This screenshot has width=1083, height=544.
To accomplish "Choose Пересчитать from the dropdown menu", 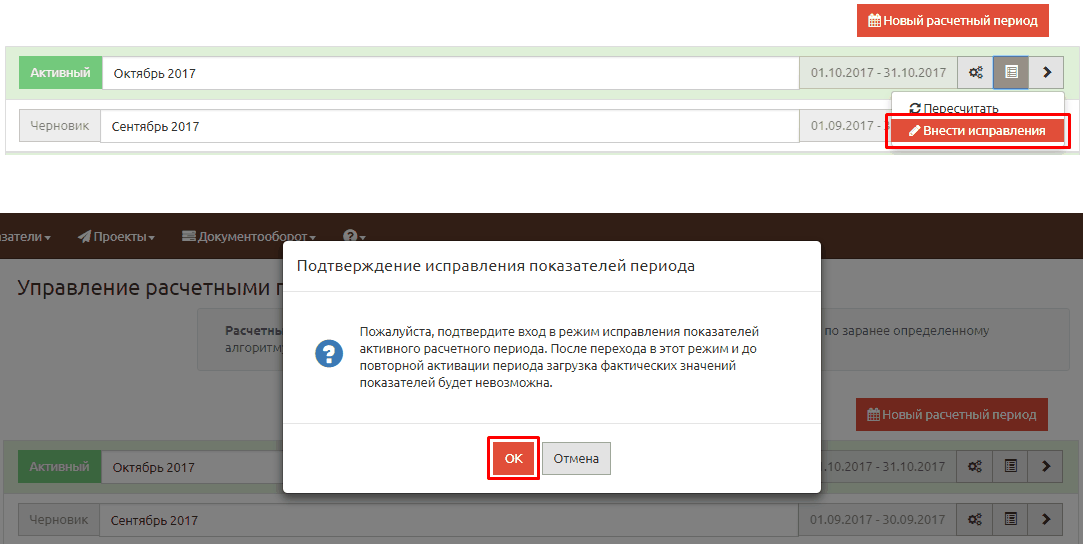I will [953, 108].
